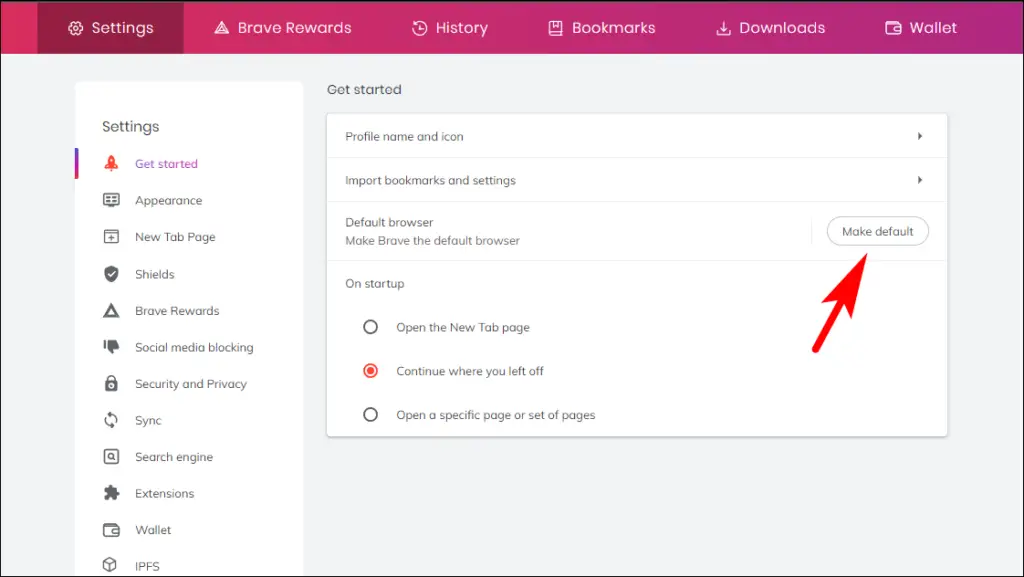
Task: Click the rocket icon beside Get started
Action: click(x=111, y=163)
